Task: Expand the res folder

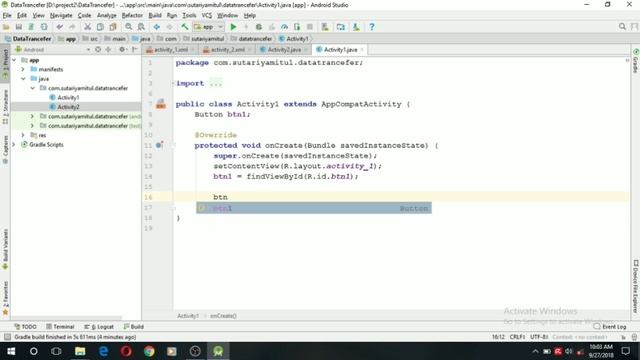Action: pyautogui.click(x=23, y=135)
